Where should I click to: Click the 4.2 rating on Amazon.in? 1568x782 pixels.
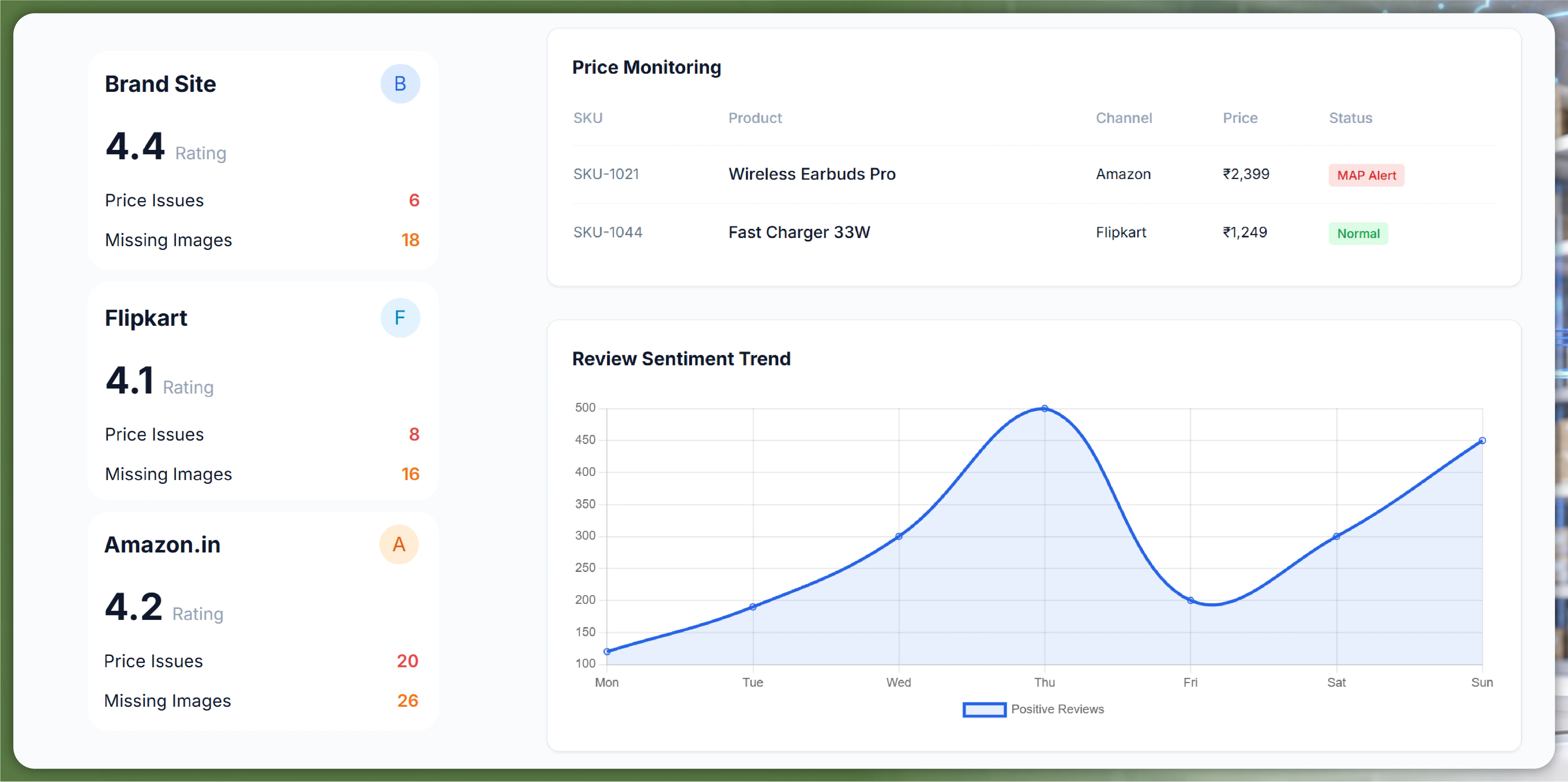coord(134,607)
